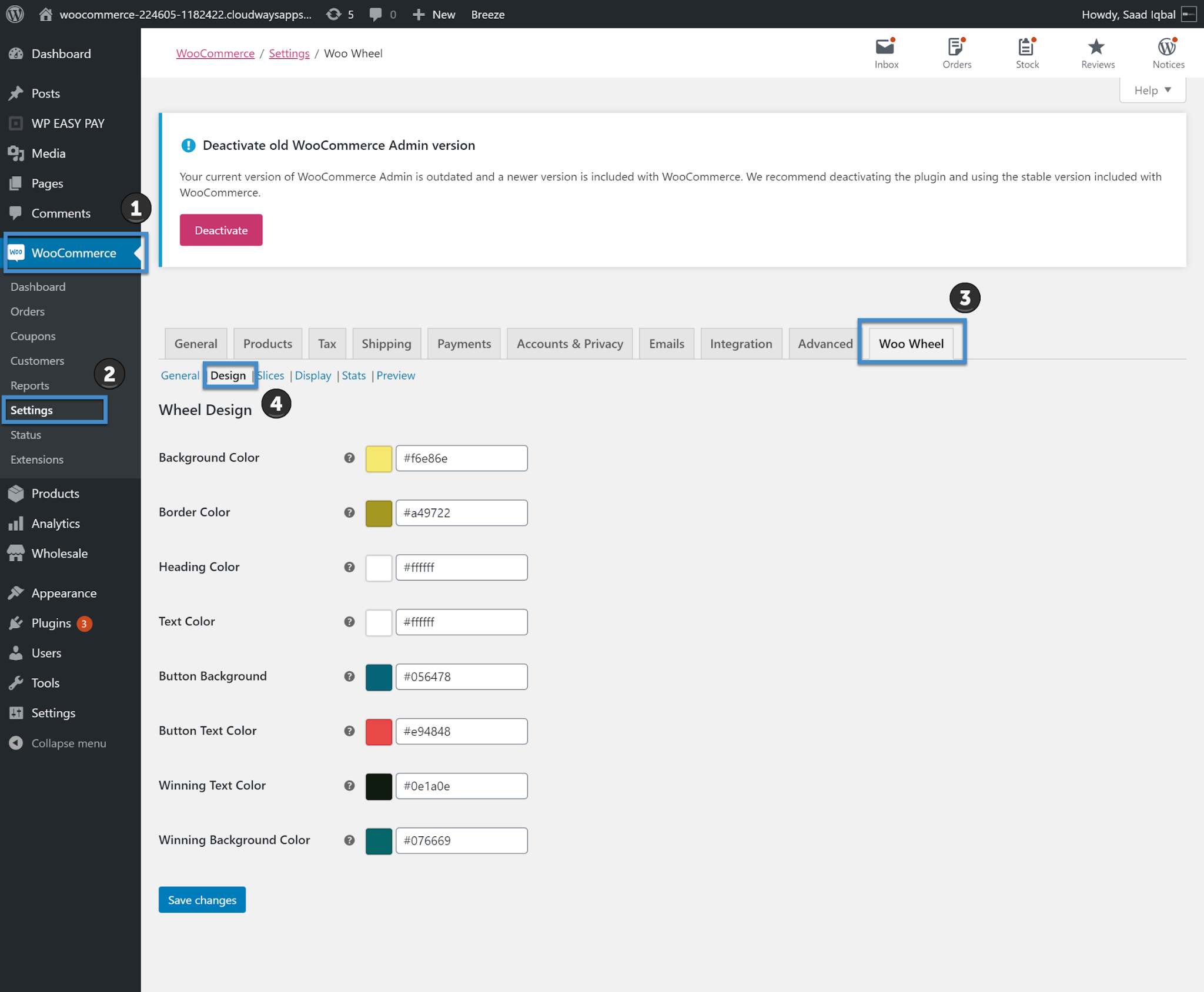This screenshot has width=1204, height=992.
Task: Click help icon beside Button Text Color
Action: [x=349, y=731]
